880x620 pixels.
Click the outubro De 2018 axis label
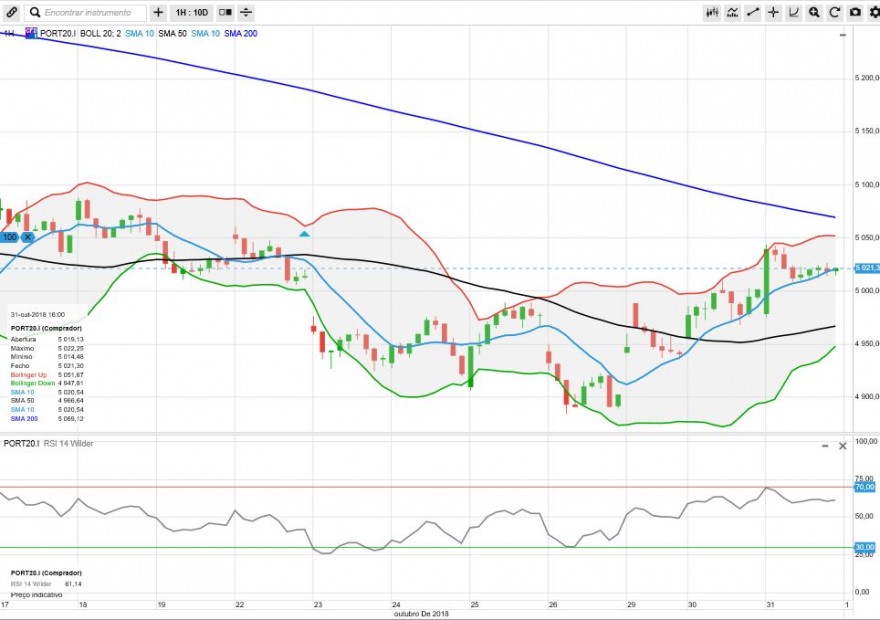pos(421,614)
